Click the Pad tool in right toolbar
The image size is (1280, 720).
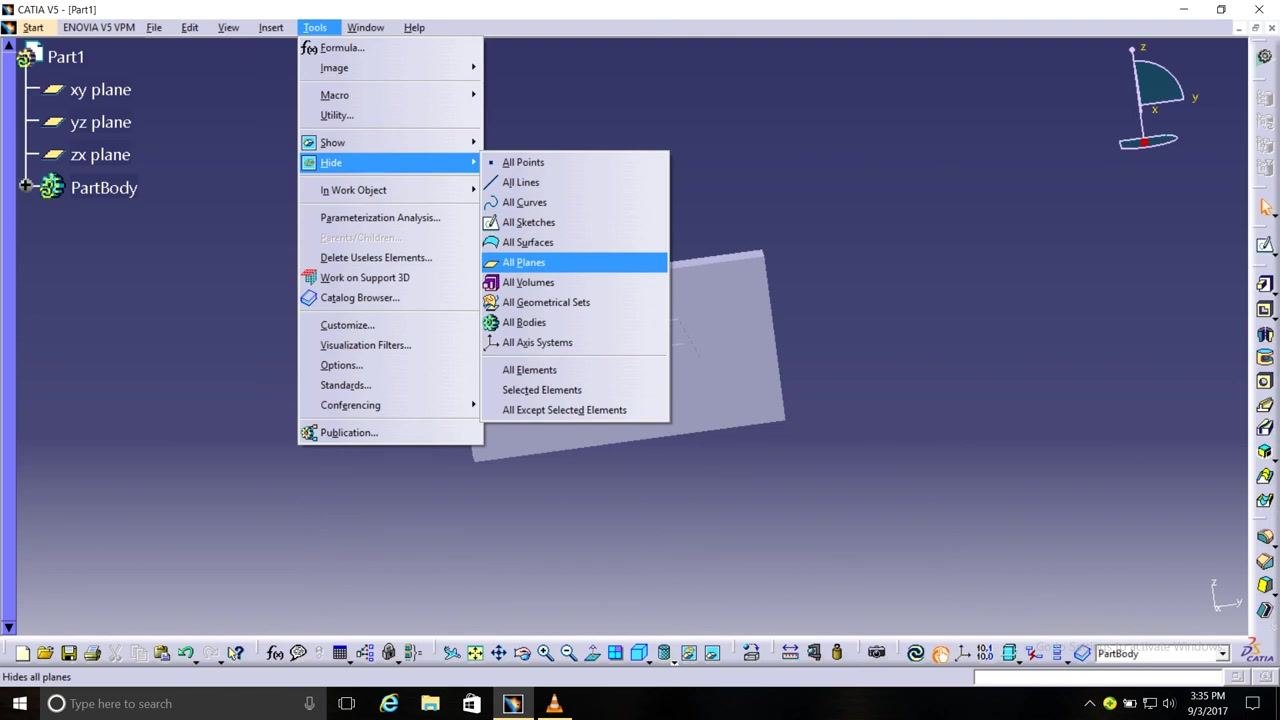coord(1265,285)
